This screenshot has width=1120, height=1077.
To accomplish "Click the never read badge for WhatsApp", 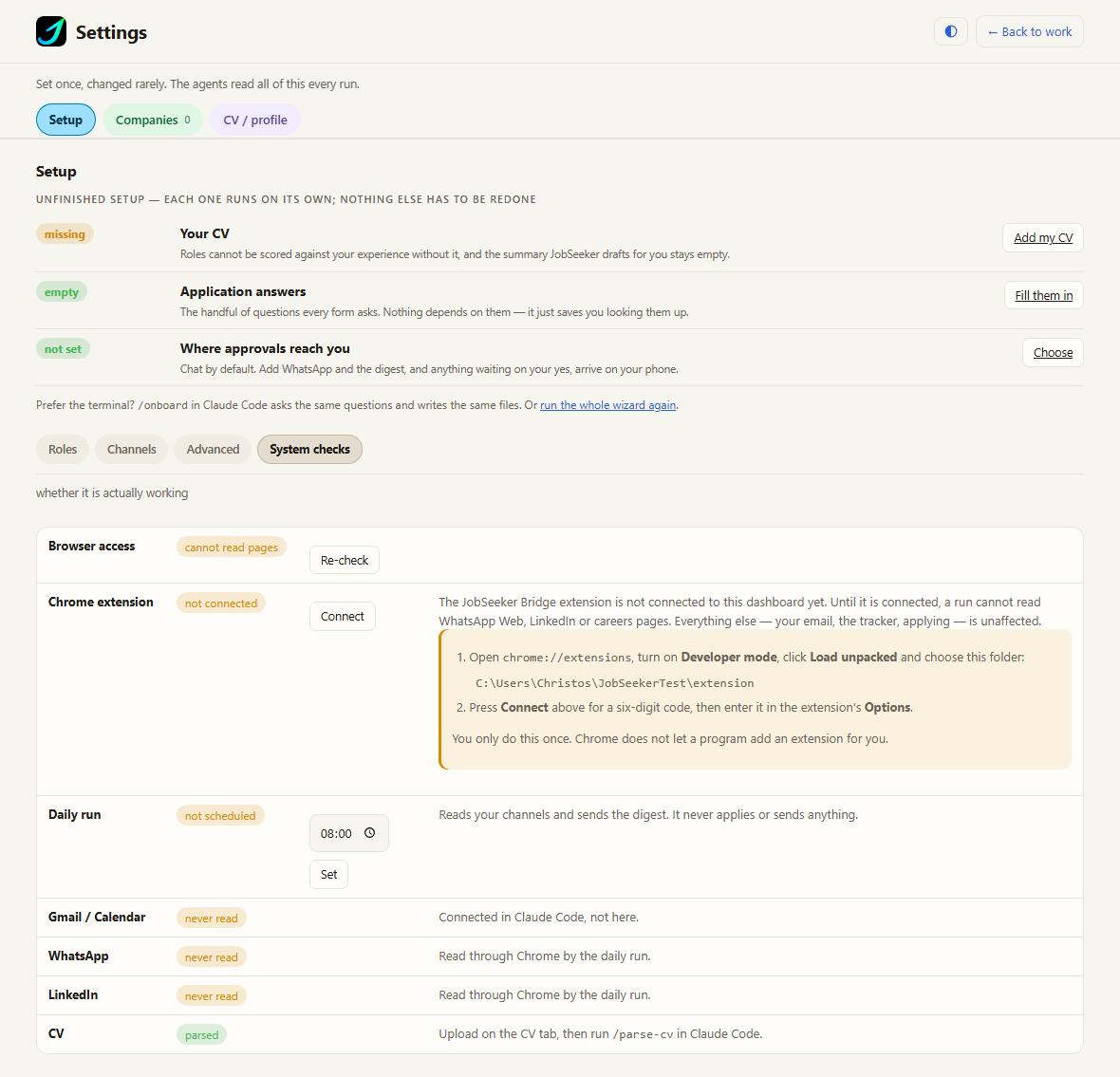I will pyautogui.click(x=212, y=957).
